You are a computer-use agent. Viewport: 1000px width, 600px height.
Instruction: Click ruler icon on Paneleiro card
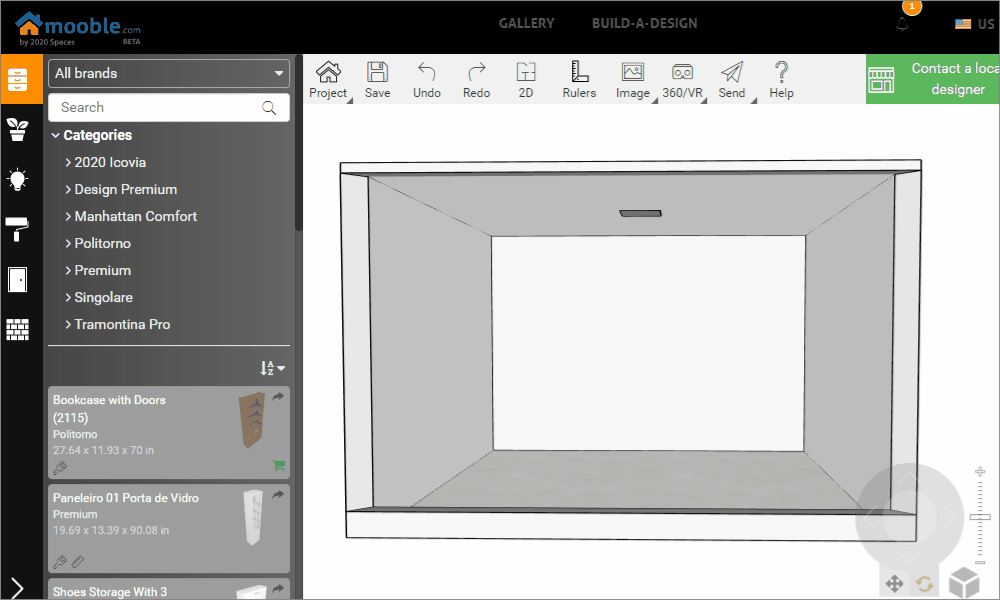pos(78,562)
